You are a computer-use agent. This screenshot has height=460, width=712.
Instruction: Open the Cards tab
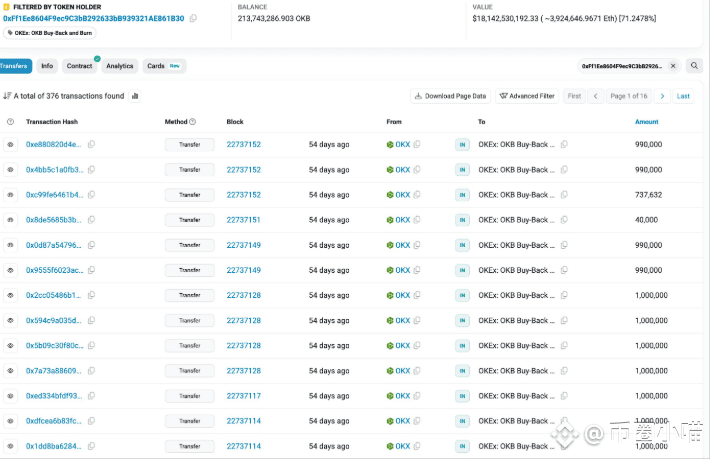click(x=164, y=66)
